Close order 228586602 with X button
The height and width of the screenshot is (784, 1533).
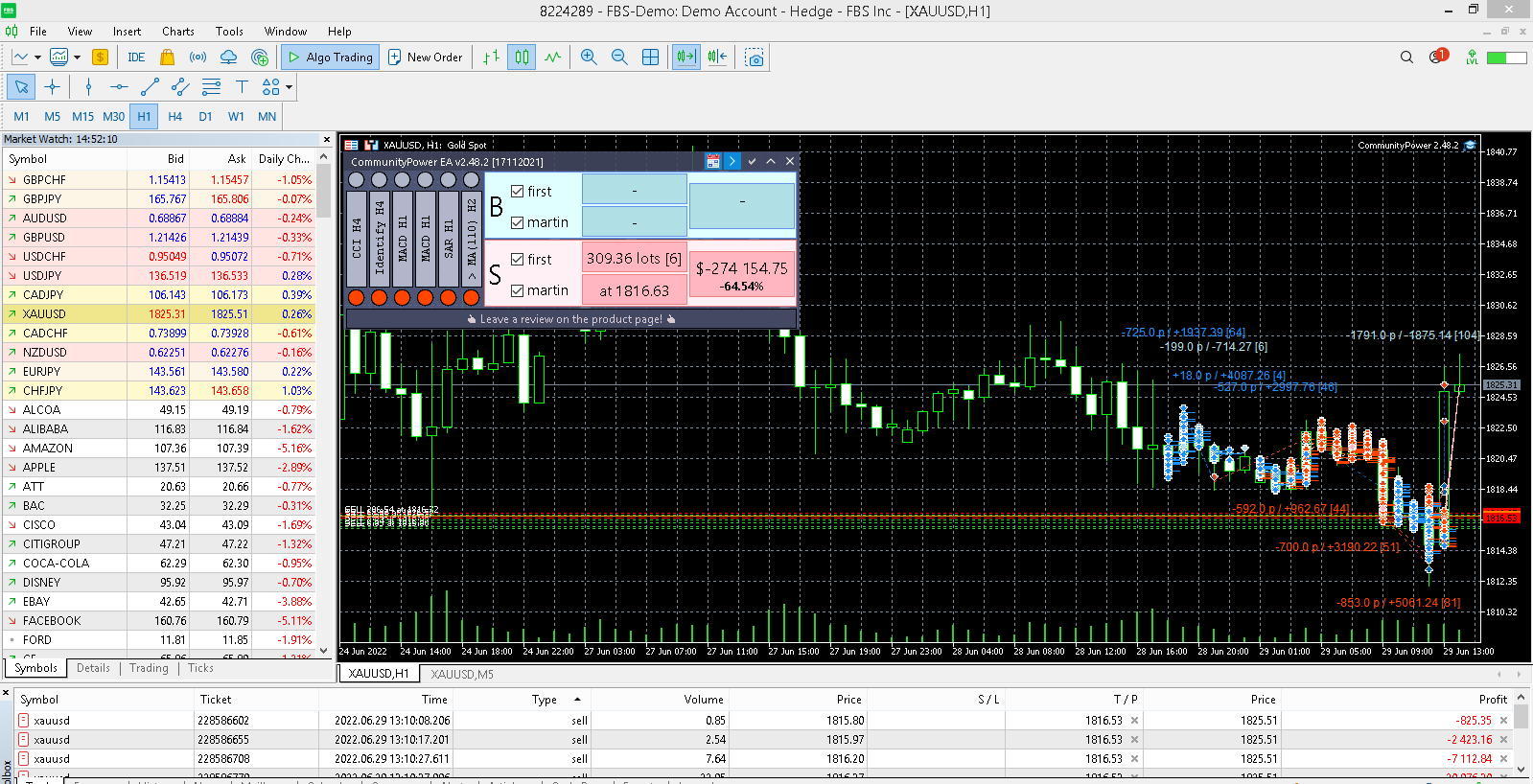pos(1503,721)
